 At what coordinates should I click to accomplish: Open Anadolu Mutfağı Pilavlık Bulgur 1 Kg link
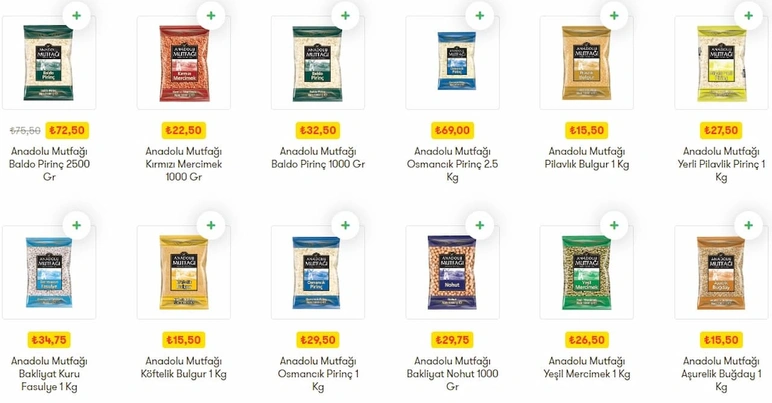coord(587,158)
